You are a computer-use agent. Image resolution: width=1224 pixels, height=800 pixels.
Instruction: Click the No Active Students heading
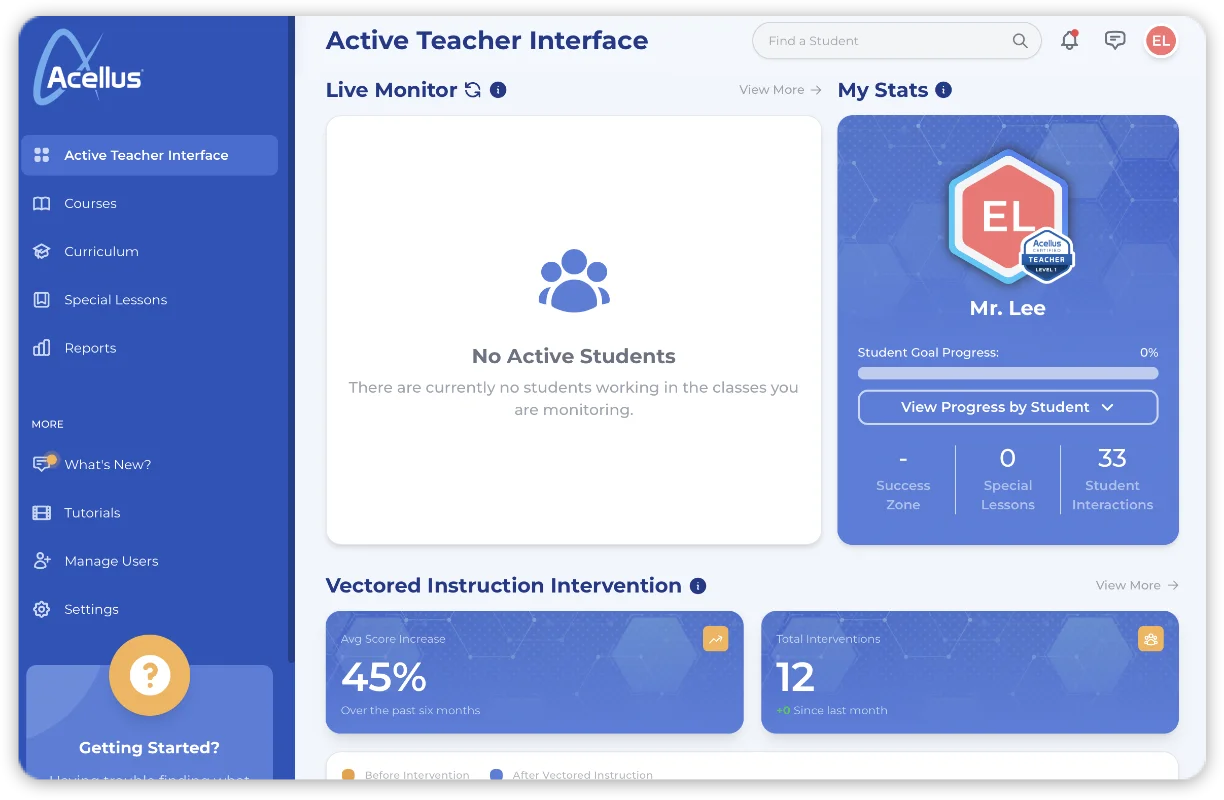(x=574, y=356)
